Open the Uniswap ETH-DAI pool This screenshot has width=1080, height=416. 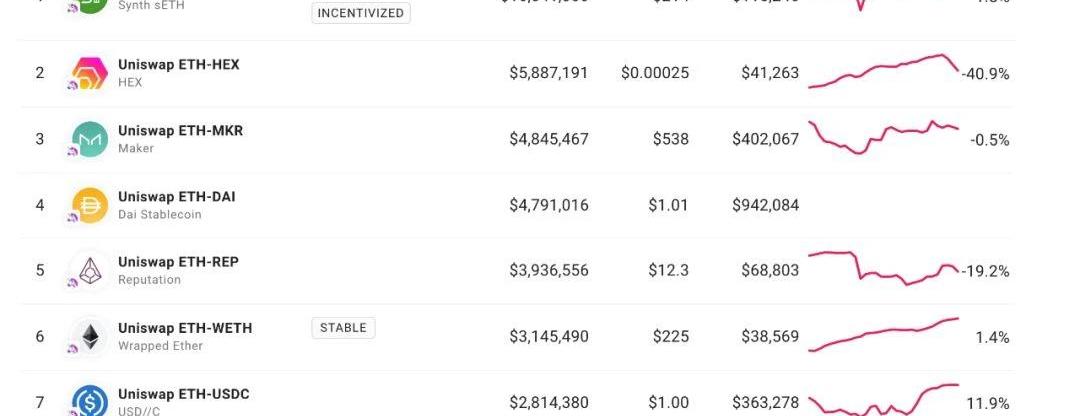click(177, 197)
